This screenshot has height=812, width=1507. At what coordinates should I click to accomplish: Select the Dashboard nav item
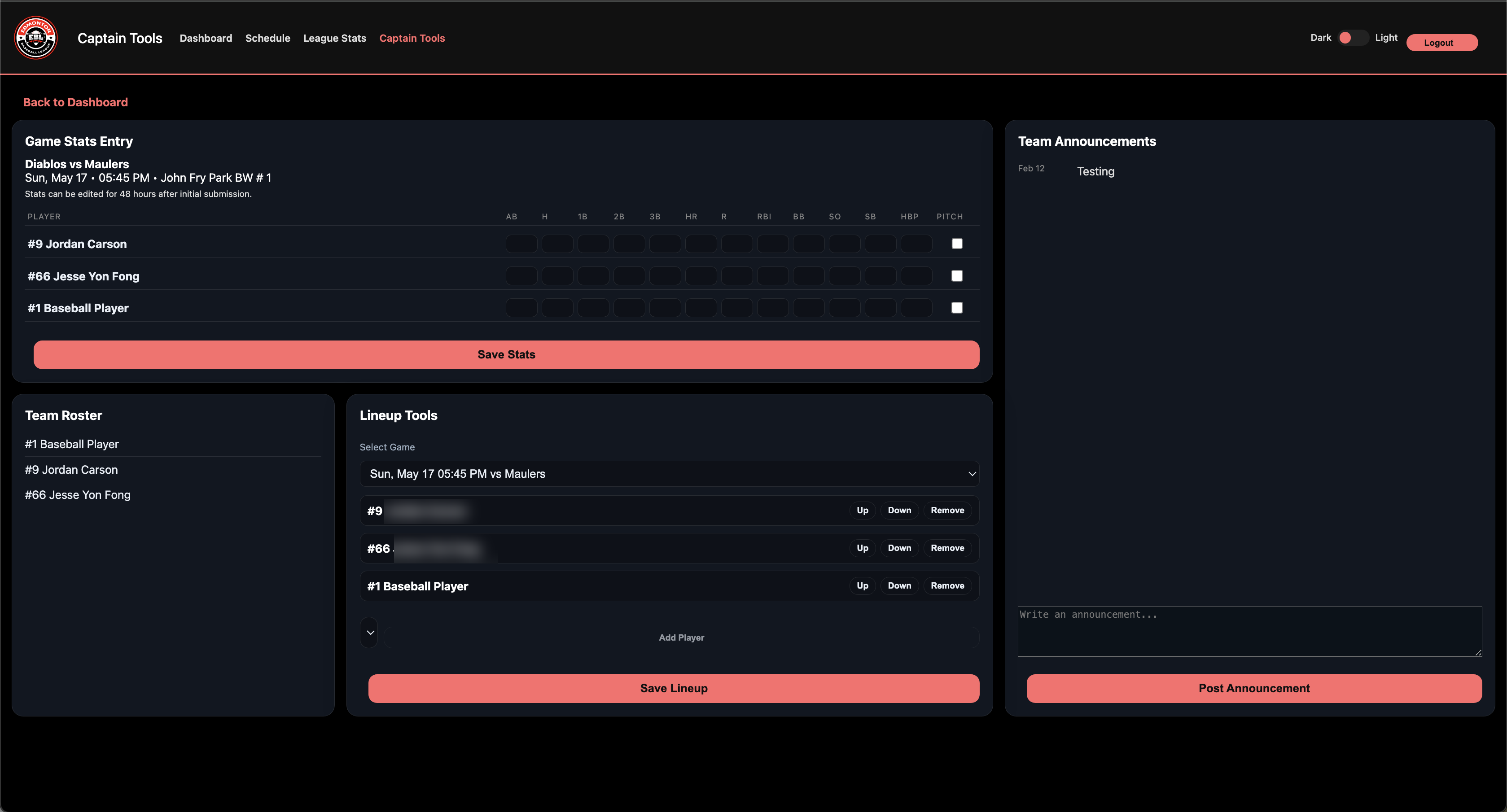pyautogui.click(x=206, y=38)
